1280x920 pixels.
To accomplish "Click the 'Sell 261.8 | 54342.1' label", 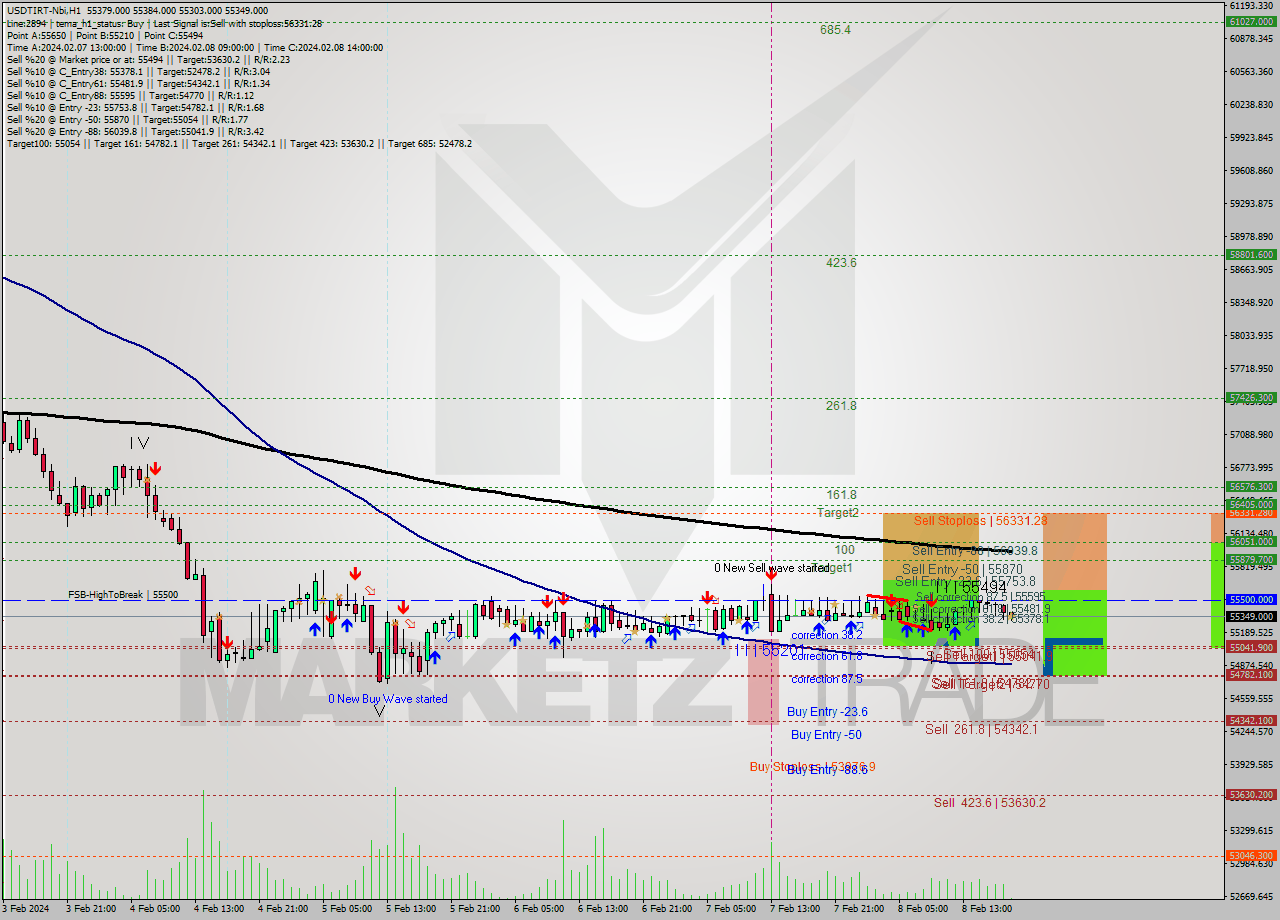I will [x=981, y=730].
